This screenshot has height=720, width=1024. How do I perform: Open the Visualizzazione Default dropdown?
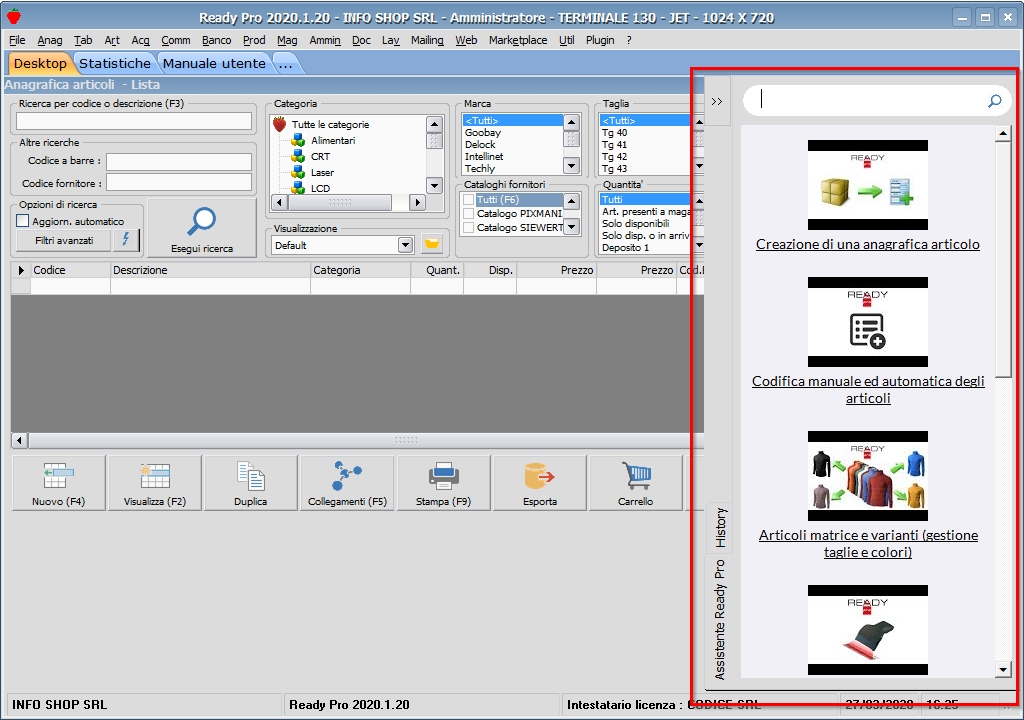click(406, 245)
